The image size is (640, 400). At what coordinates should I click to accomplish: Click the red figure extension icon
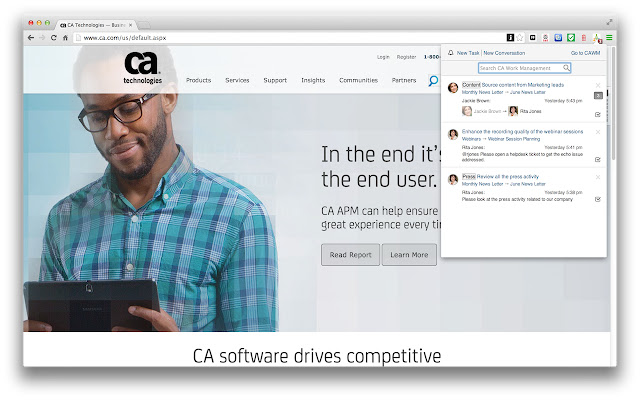(545, 38)
